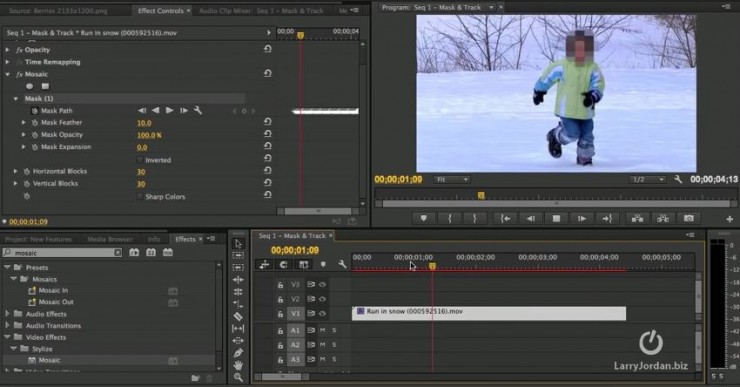740x387 pixels.
Task: Select the Zoom magnifier tool
Action: (x=238, y=377)
